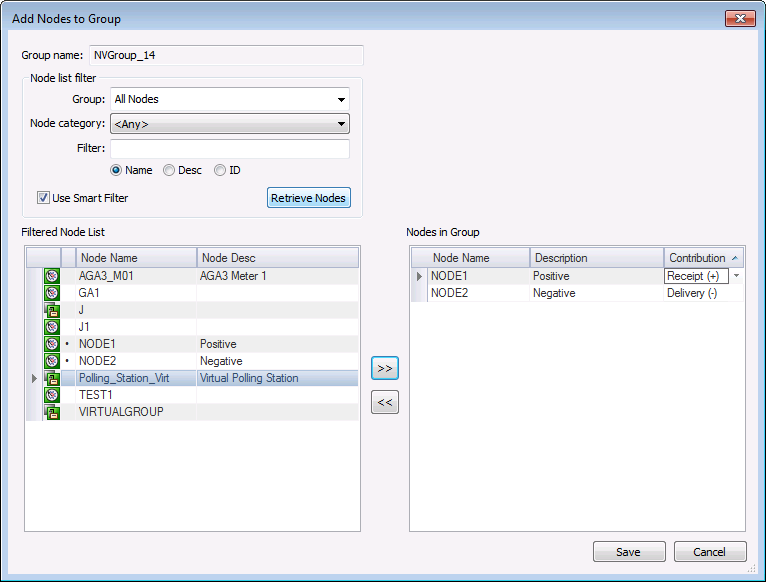Select the AGA3_M01 row name
This screenshot has width=766, height=582.
(106, 276)
